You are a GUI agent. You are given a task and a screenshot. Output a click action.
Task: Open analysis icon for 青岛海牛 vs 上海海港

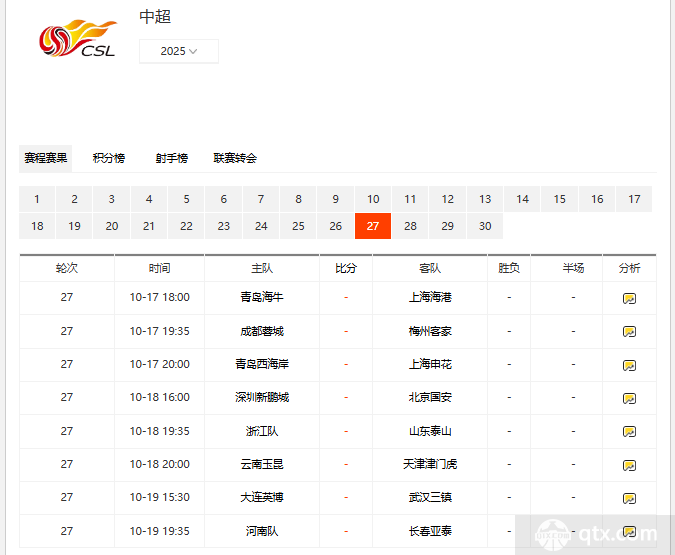point(629,298)
